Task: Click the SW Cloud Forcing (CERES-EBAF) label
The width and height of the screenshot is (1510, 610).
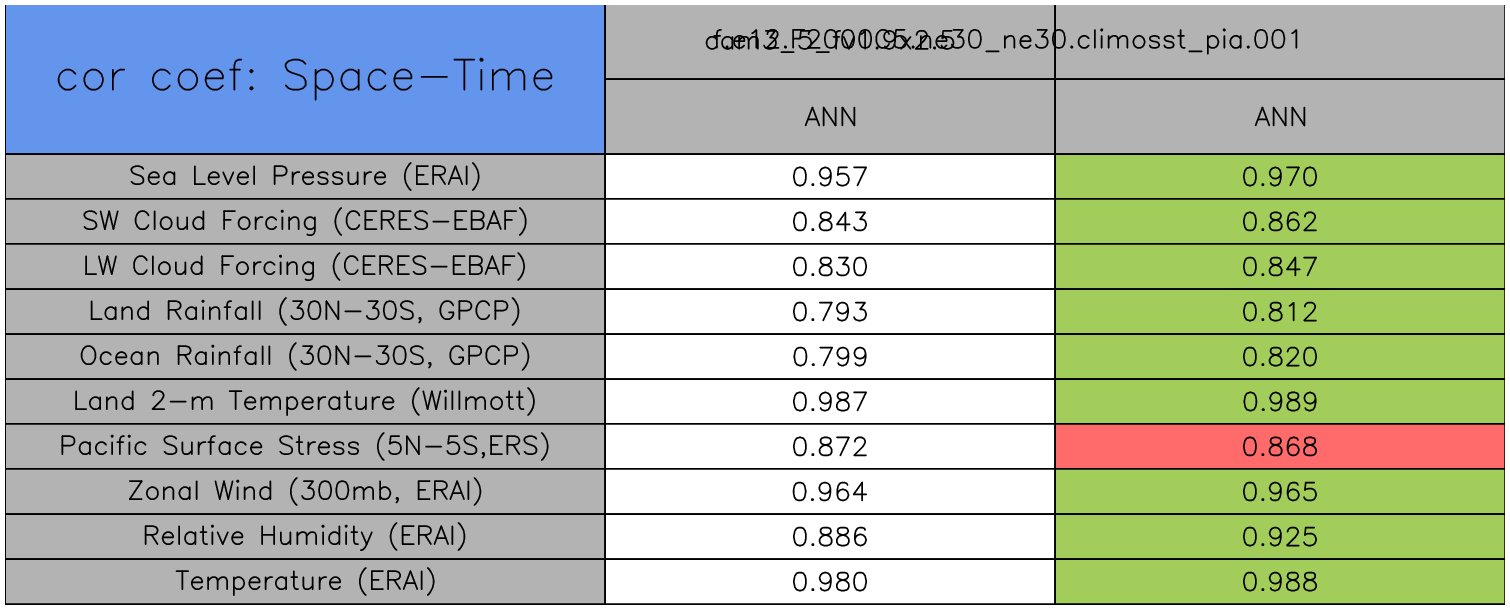Action: 305,222
